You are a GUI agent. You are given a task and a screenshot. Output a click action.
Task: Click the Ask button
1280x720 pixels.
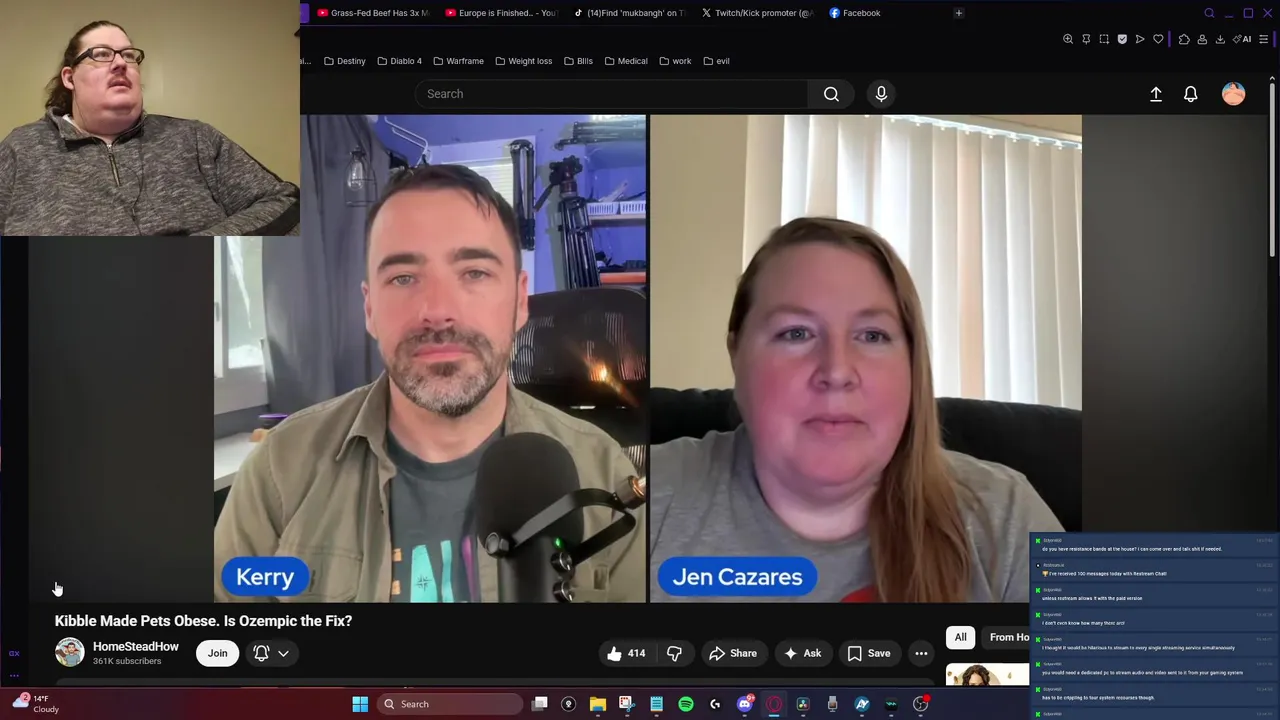click(803, 653)
